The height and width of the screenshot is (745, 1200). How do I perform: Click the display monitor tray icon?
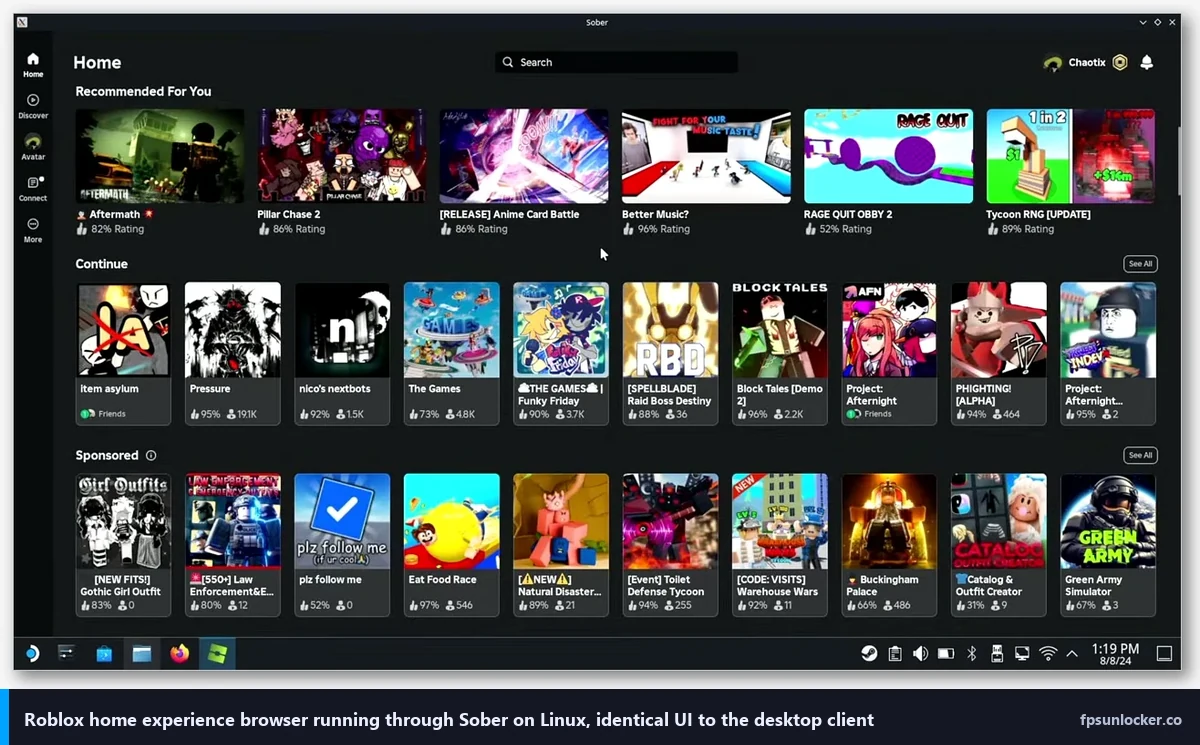tap(1021, 653)
